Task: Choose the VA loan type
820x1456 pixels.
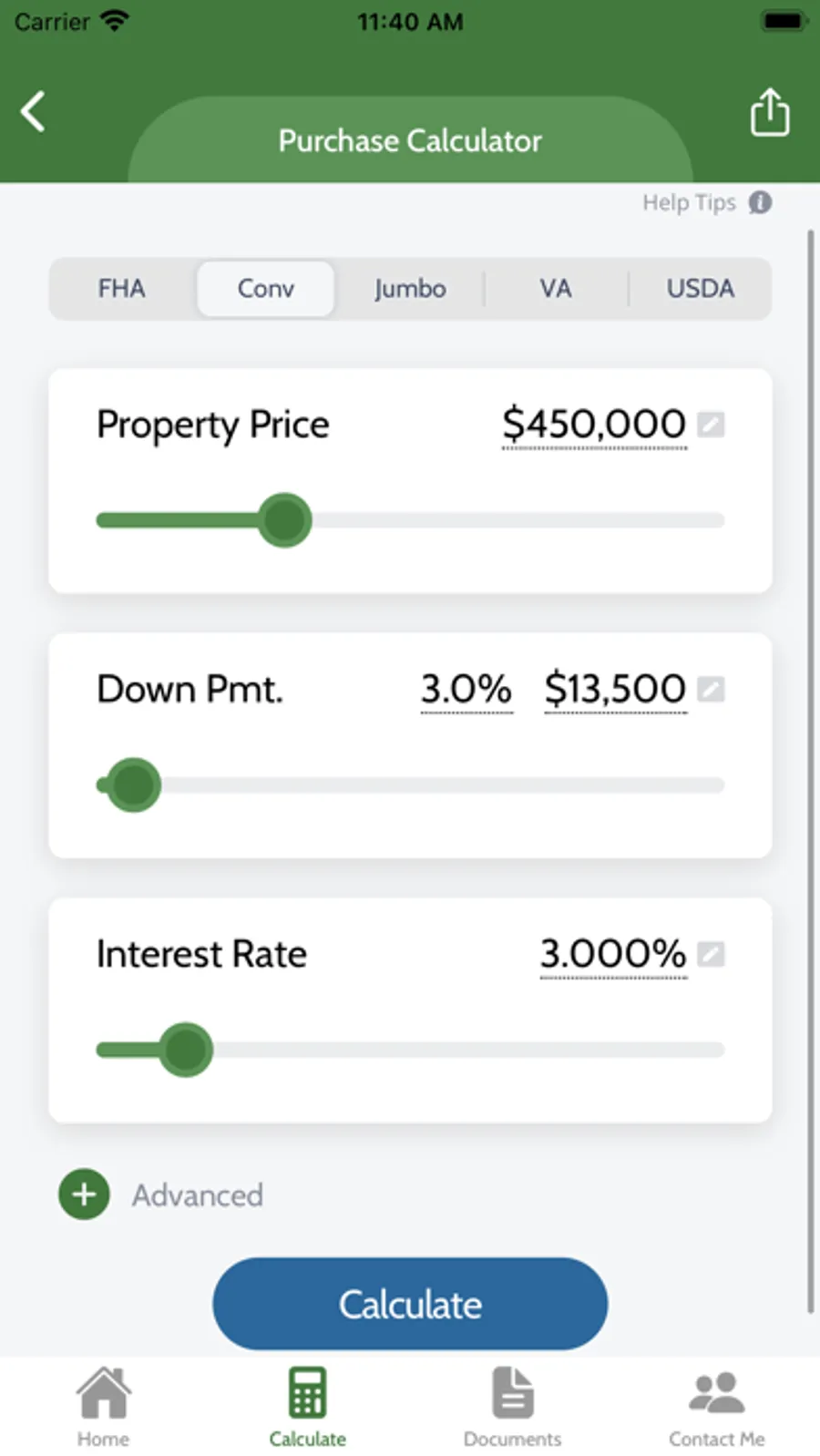Action: coord(555,289)
